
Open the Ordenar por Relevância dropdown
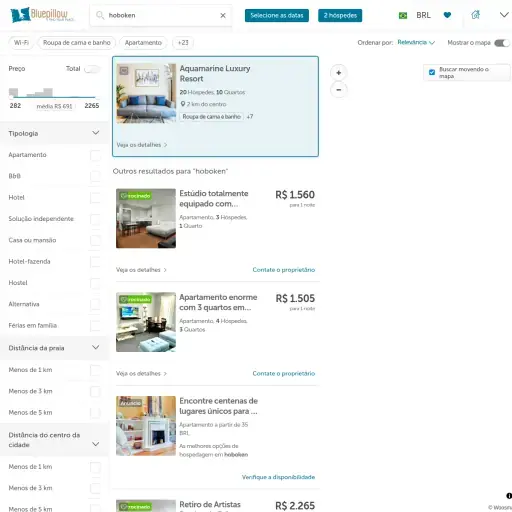(416, 42)
